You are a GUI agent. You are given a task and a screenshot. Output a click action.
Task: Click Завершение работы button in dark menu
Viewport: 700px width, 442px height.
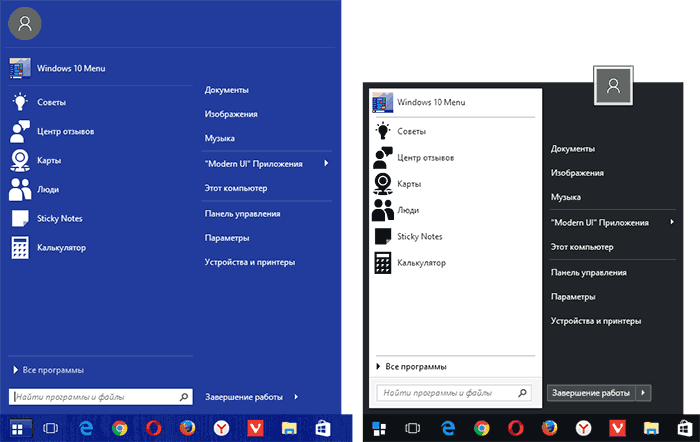(591, 393)
